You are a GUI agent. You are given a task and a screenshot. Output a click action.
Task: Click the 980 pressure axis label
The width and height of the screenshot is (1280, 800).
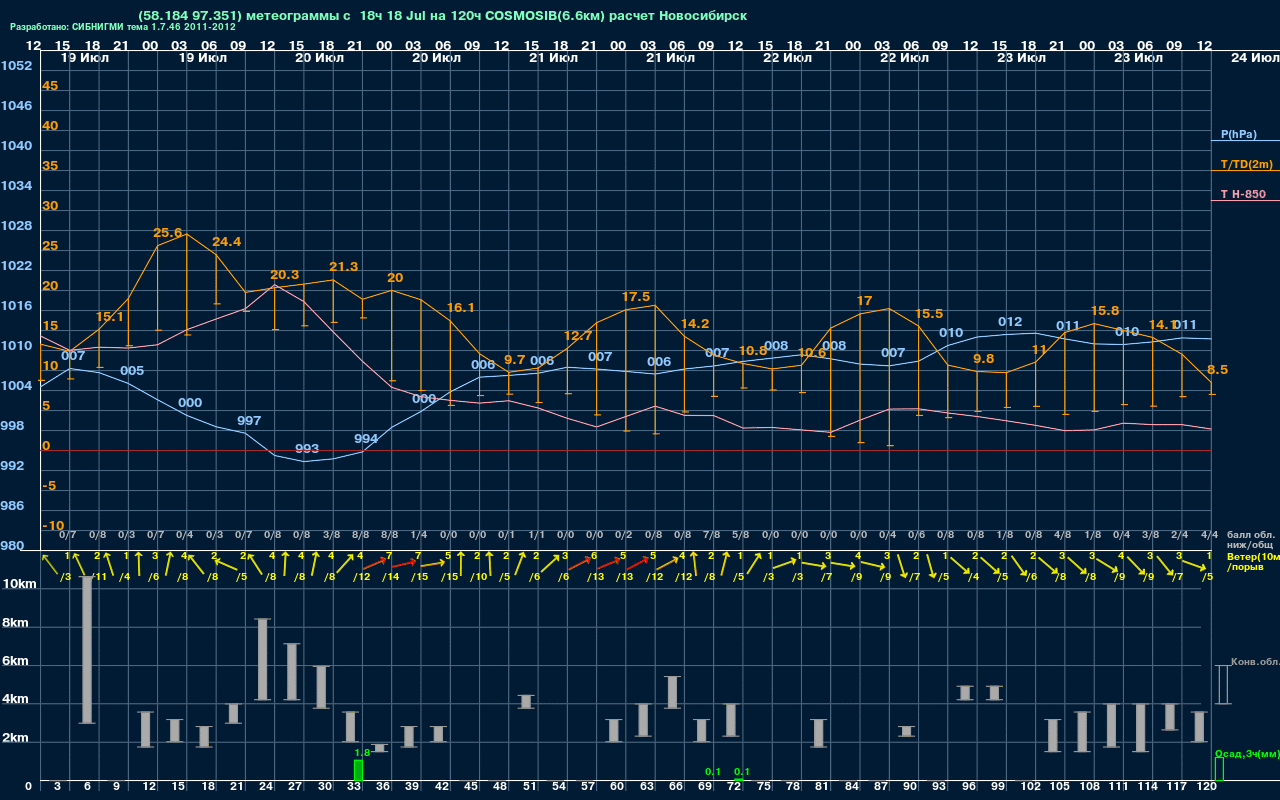coord(12,546)
